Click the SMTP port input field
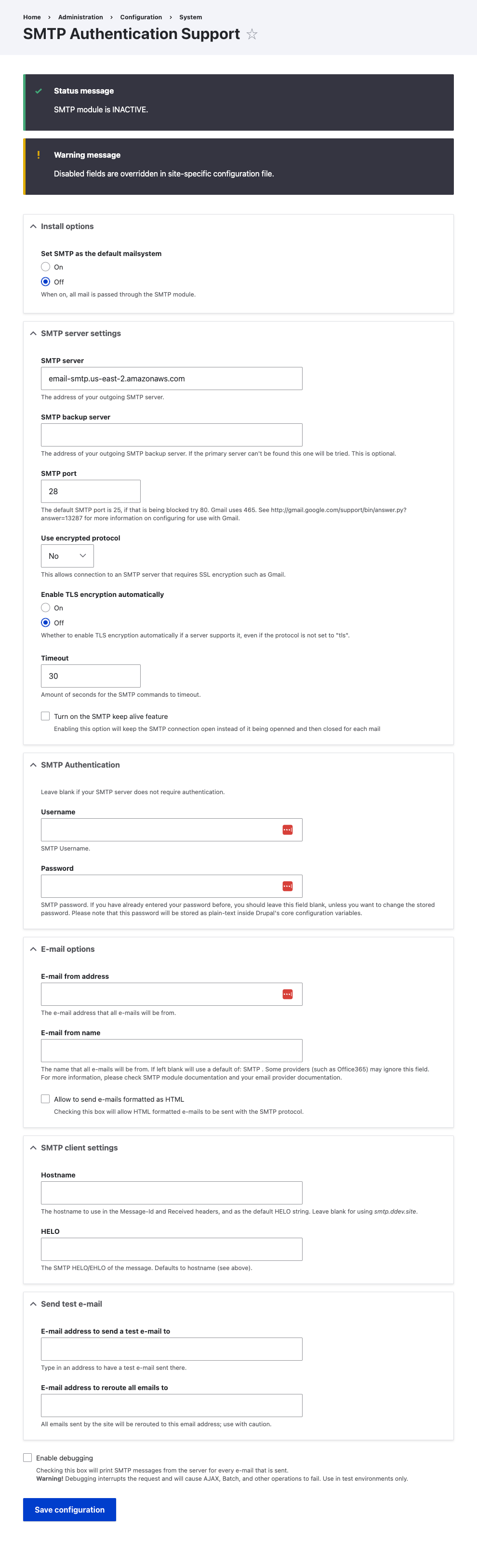This screenshot has width=477, height=1568. pos(91,491)
